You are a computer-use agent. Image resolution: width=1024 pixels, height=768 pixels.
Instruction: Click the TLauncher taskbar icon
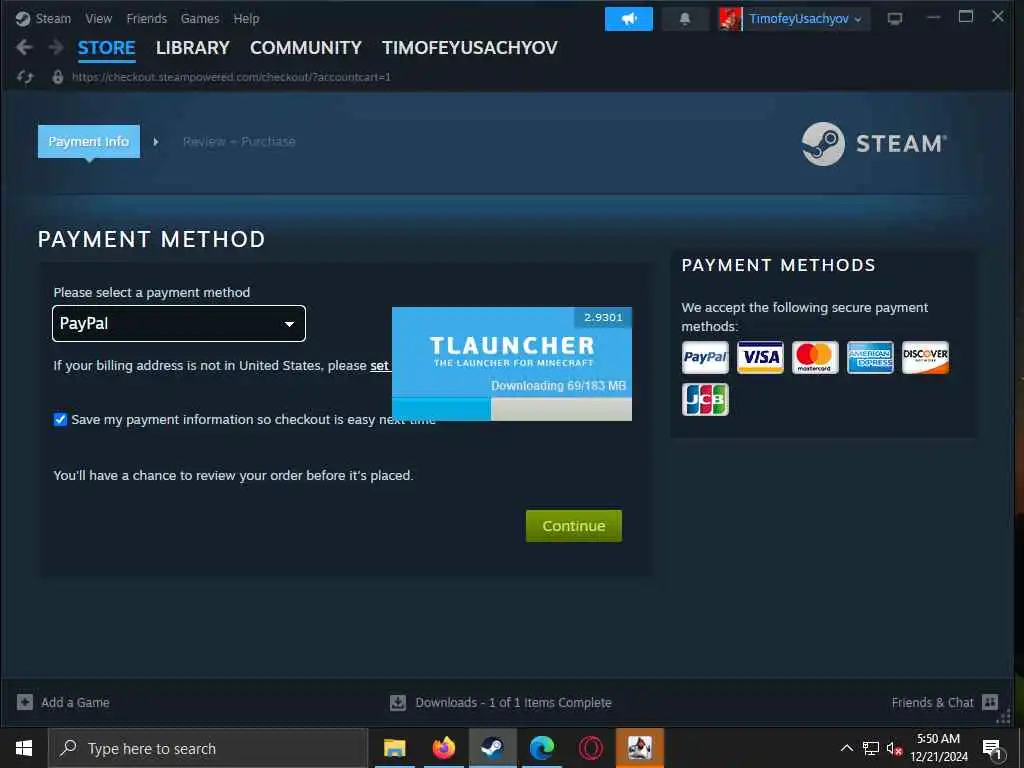(639, 748)
